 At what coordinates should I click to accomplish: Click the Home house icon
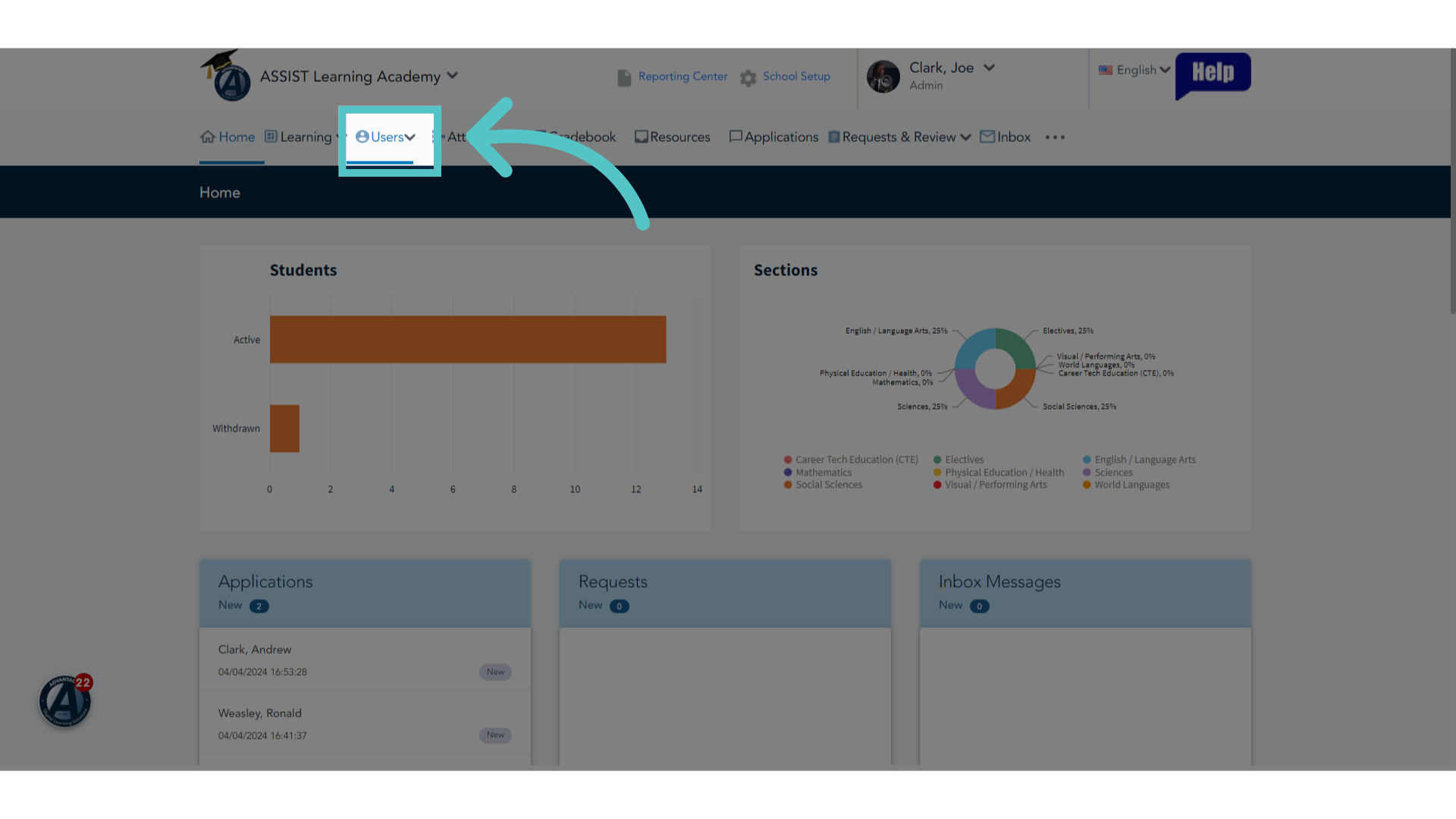[x=208, y=136]
